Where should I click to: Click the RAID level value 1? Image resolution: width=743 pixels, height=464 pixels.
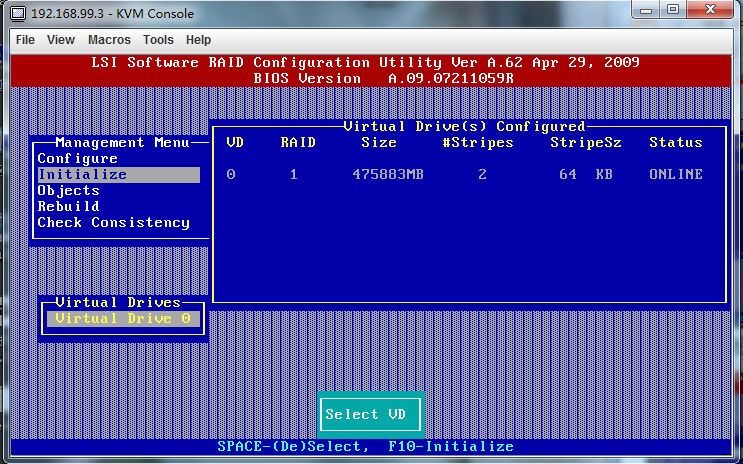294,174
